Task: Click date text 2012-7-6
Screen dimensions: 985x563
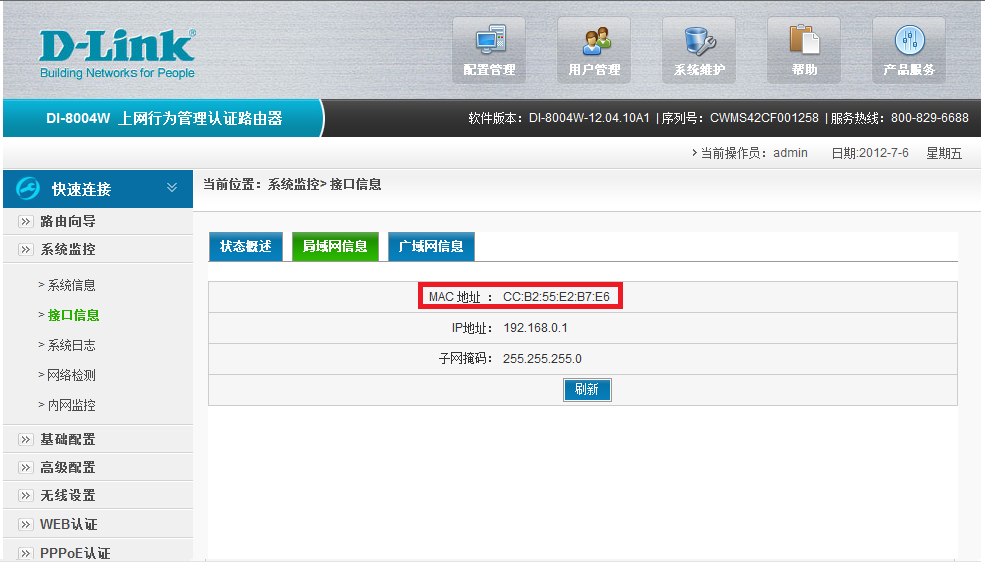Action: pyautogui.click(x=883, y=153)
